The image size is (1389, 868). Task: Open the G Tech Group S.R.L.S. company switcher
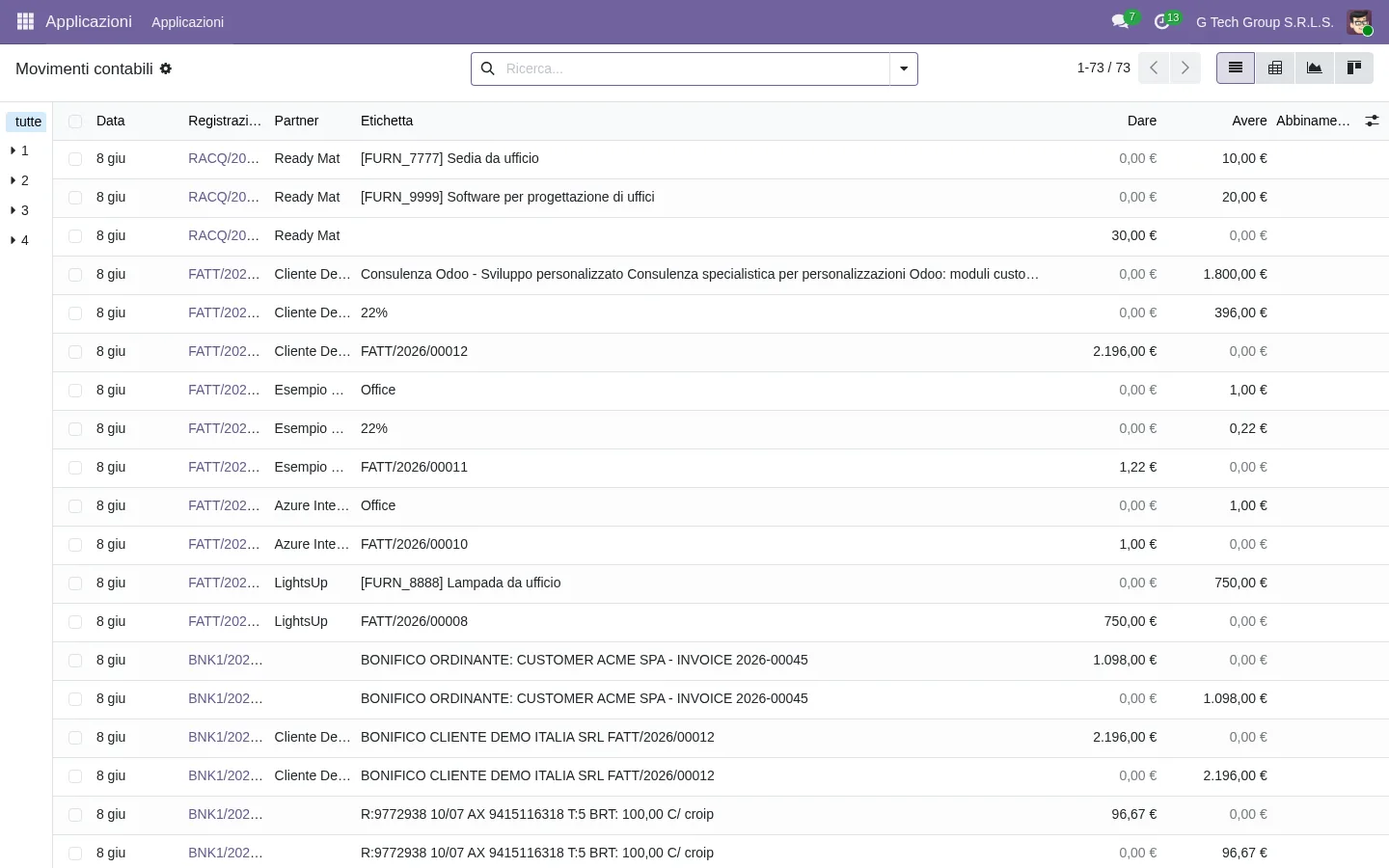tap(1265, 22)
